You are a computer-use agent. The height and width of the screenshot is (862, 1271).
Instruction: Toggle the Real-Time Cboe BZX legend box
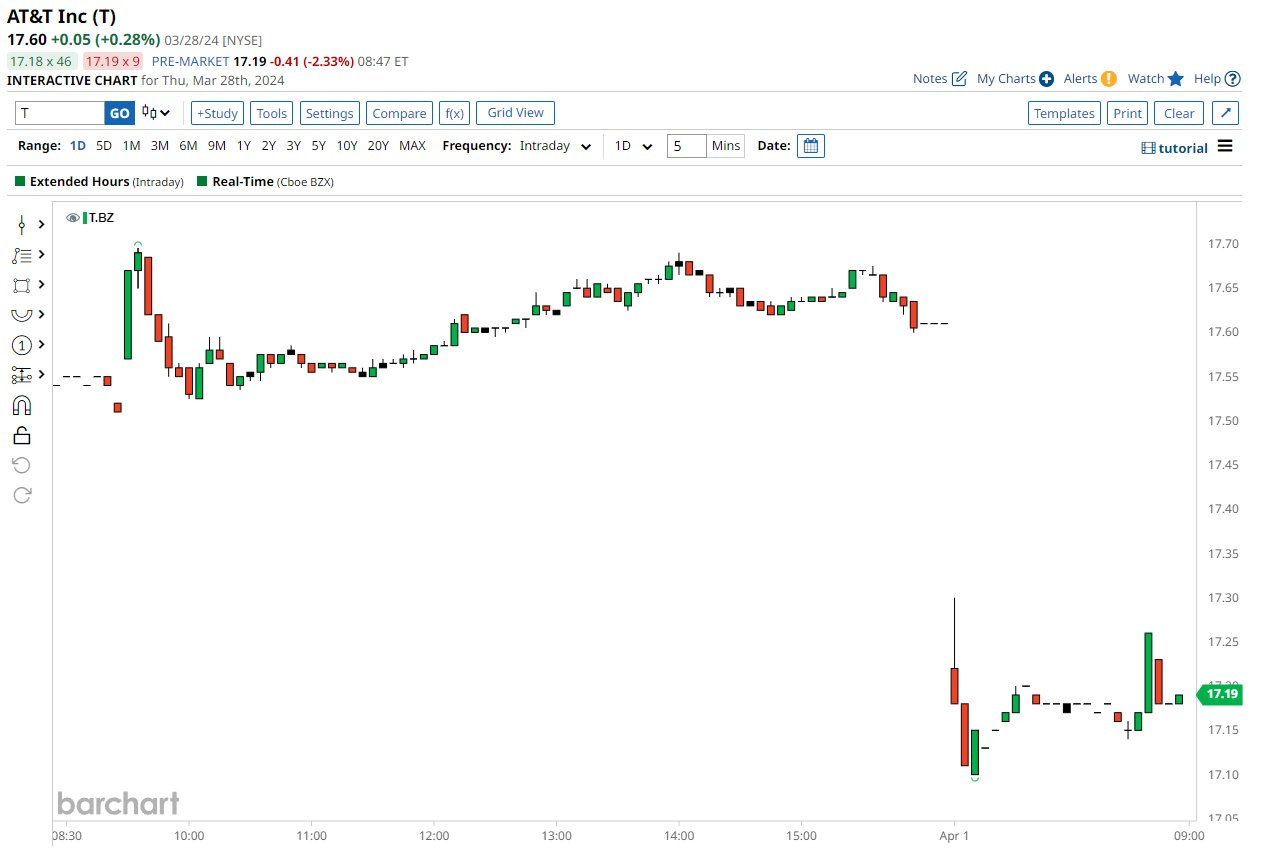point(203,182)
